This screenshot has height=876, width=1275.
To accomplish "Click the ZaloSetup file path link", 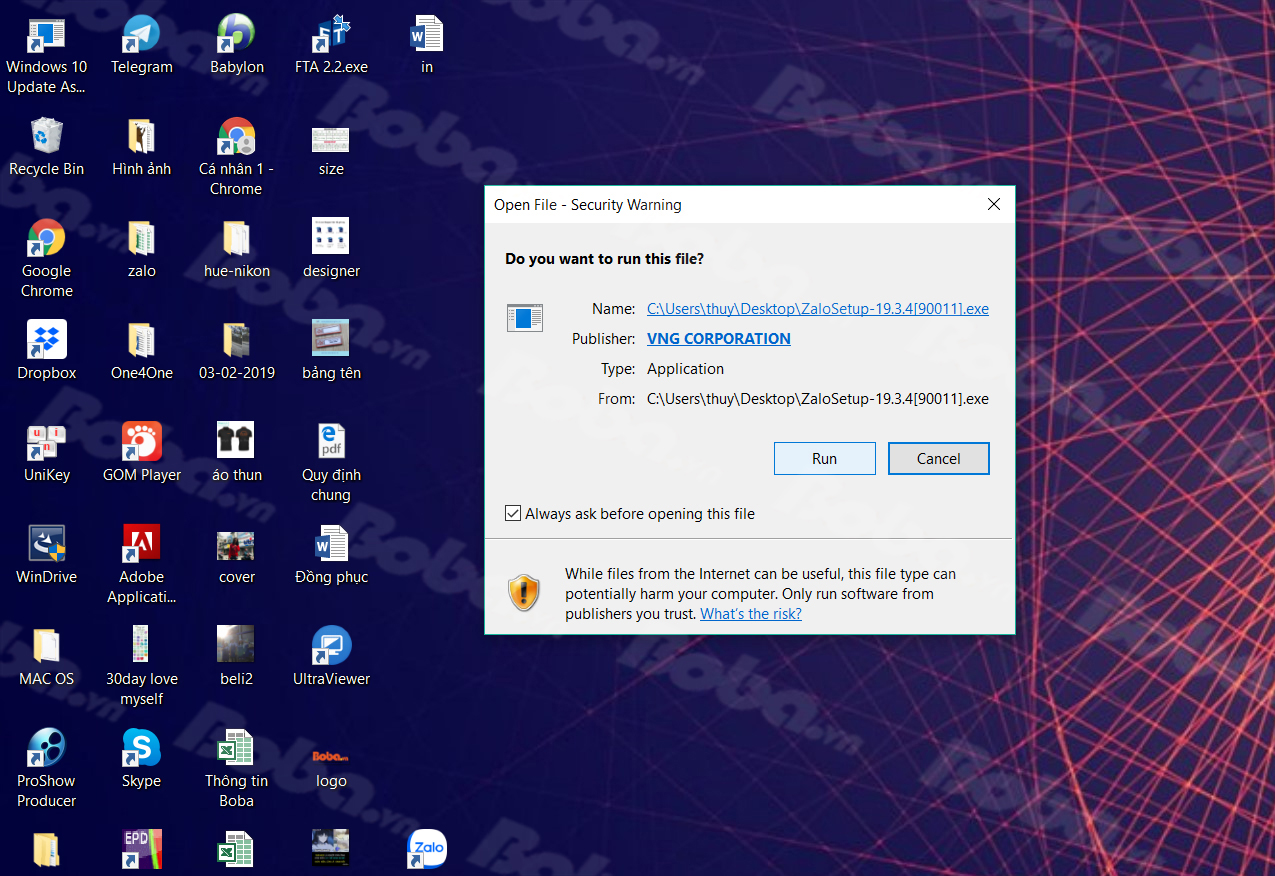I will tap(817, 309).
